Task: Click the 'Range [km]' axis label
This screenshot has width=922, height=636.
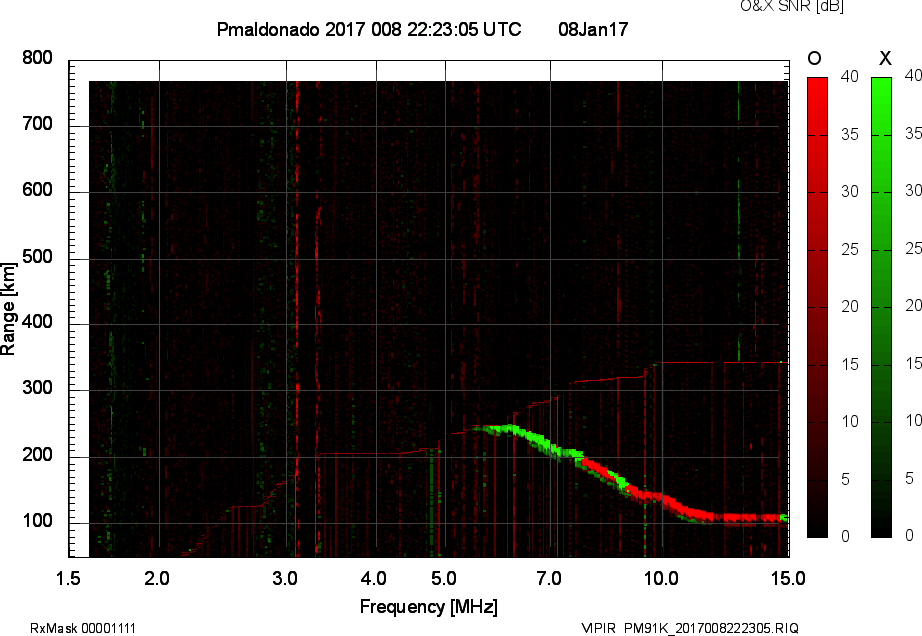Action: tap(8, 309)
